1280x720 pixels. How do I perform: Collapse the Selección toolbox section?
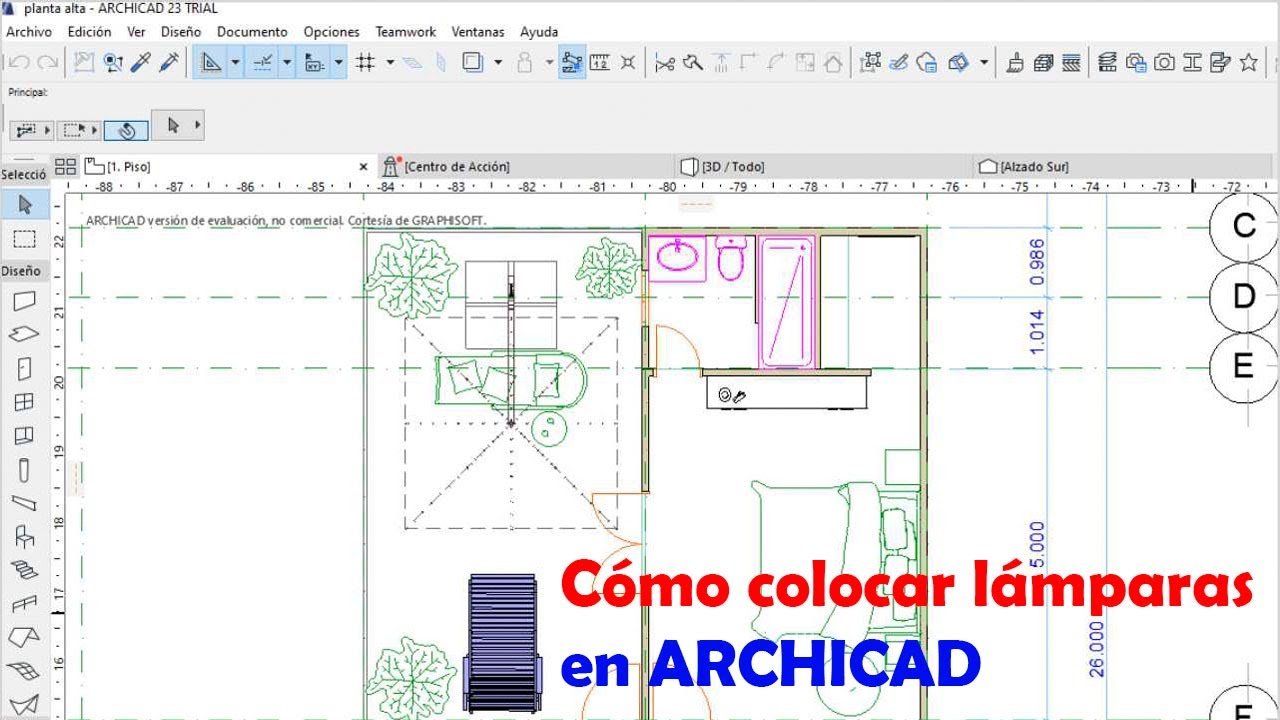pyautogui.click(x=23, y=174)
